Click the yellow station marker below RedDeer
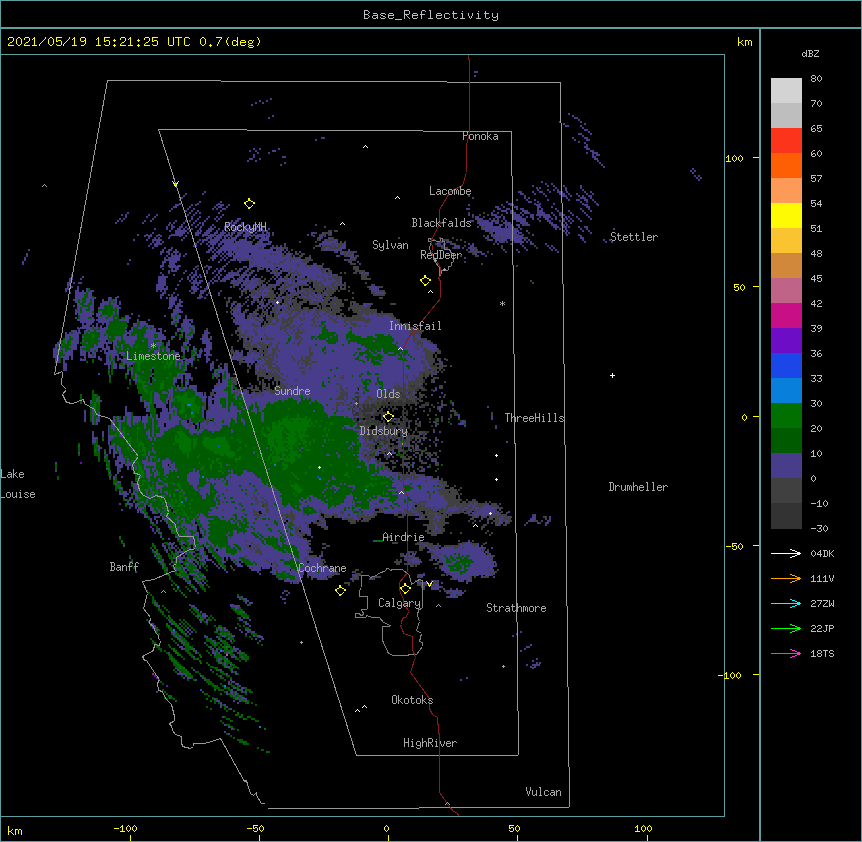 pyautogui.click(x=425, y=281)
